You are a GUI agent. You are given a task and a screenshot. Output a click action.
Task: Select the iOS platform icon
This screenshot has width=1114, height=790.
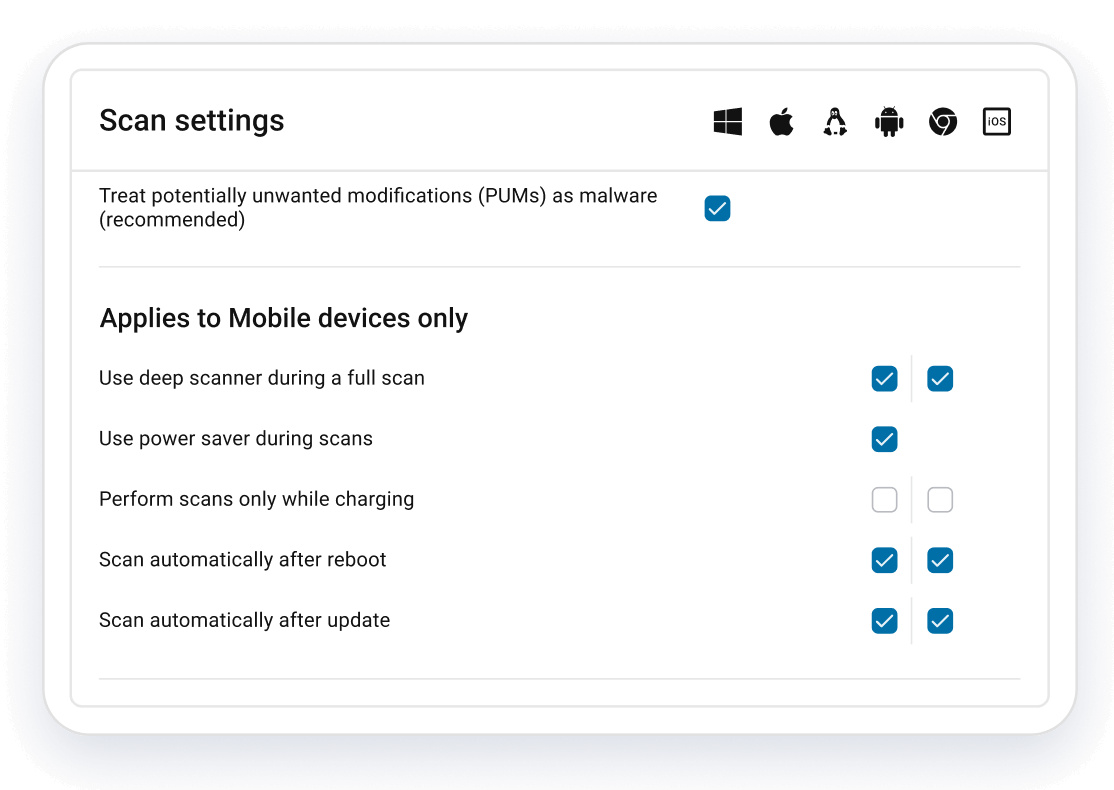coord(996,121)
